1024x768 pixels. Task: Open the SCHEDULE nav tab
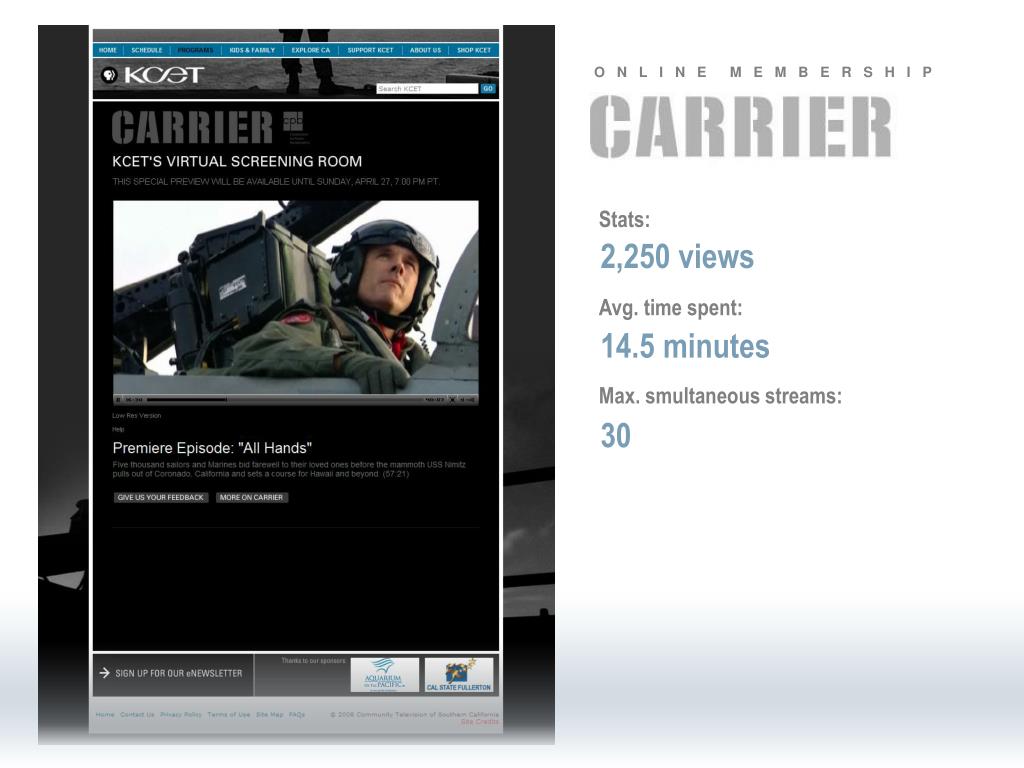click(146, 50)
